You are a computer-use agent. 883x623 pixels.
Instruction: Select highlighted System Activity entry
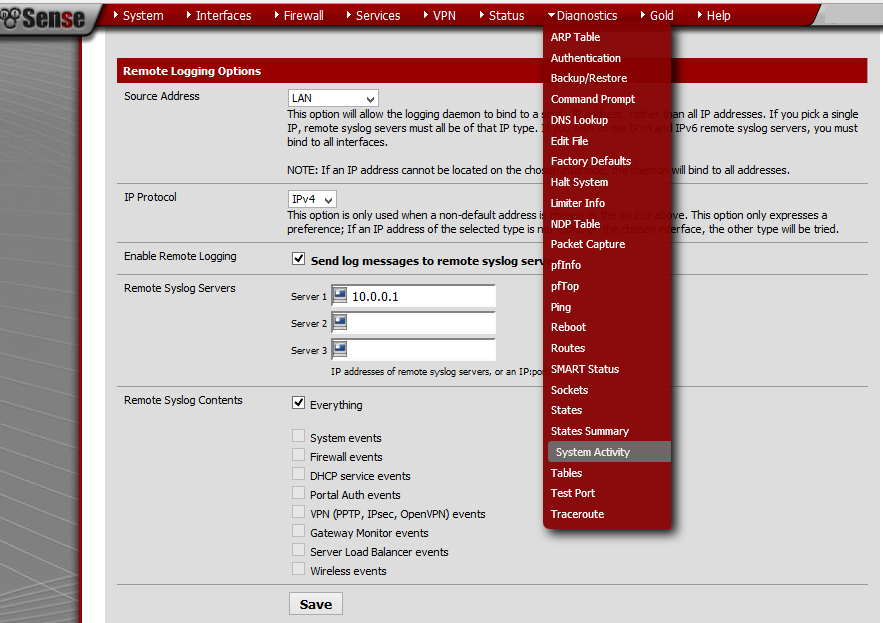click(609, 452)
